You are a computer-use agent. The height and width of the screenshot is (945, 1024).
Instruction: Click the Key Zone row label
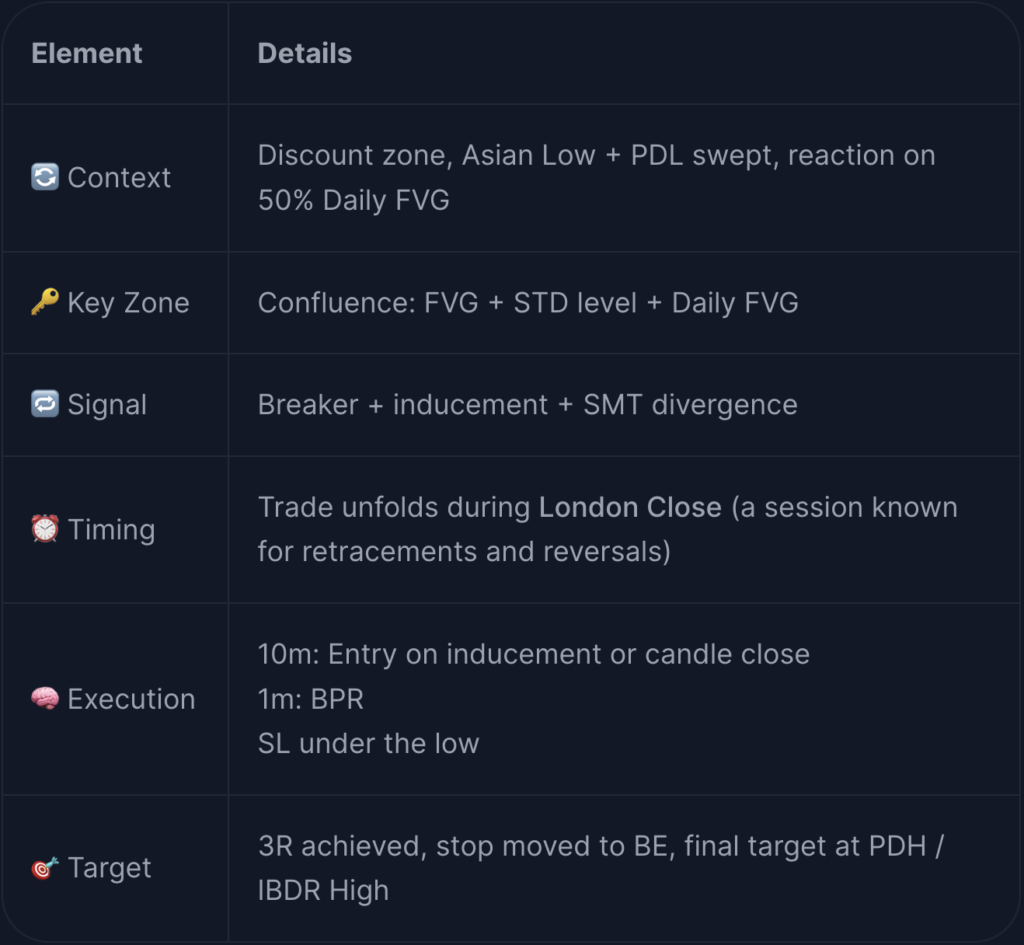(129, 303)
